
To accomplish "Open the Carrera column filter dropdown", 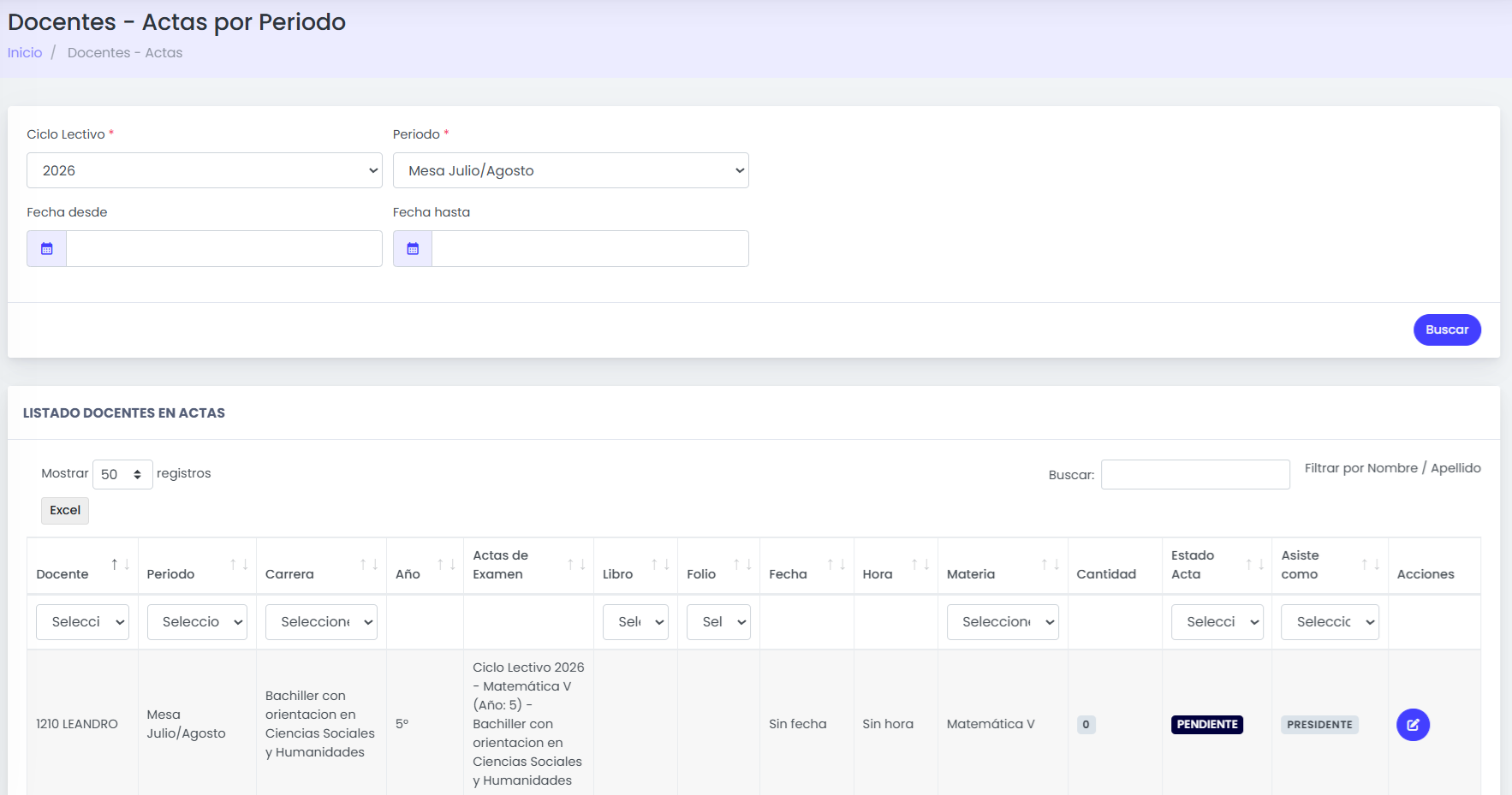I will pyautogui.click(x=321, y=622).
